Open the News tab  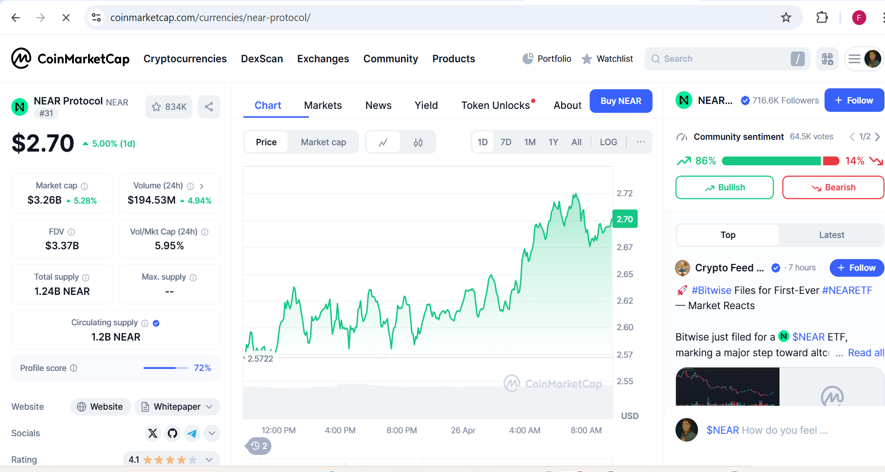[x=378, y=106]
